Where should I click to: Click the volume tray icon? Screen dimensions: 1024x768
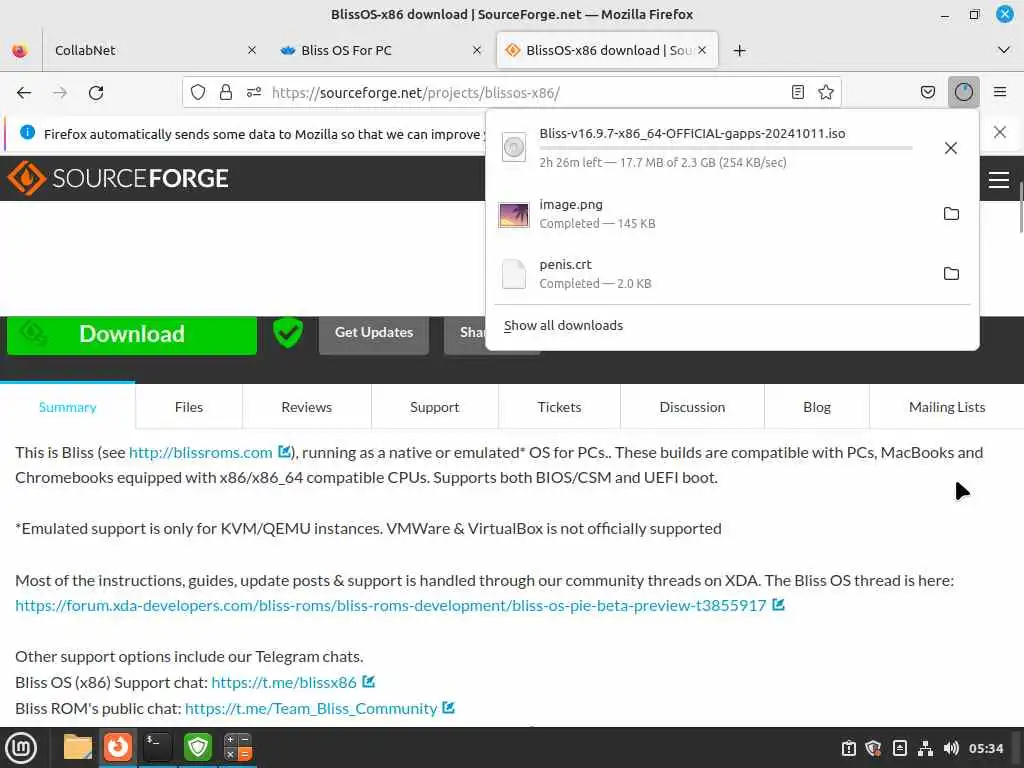click(x=951, y=748)
